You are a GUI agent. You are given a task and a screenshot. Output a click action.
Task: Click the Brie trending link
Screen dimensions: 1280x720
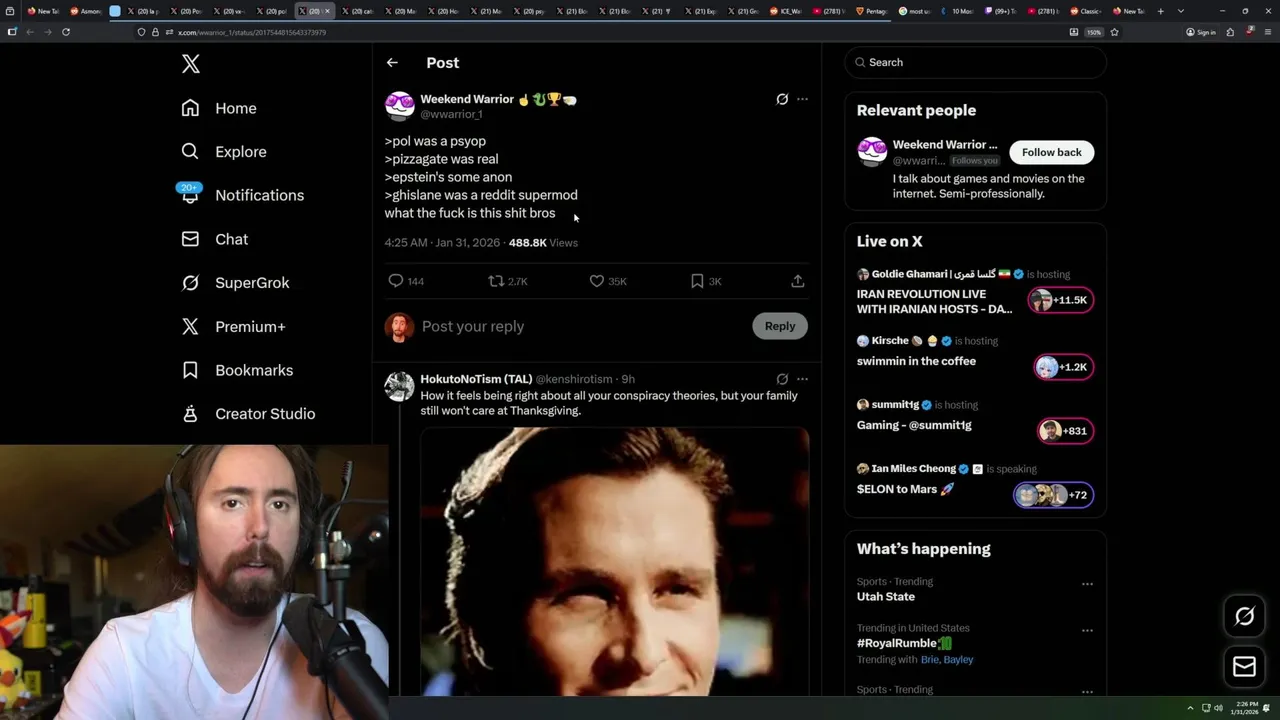point(930,660)
